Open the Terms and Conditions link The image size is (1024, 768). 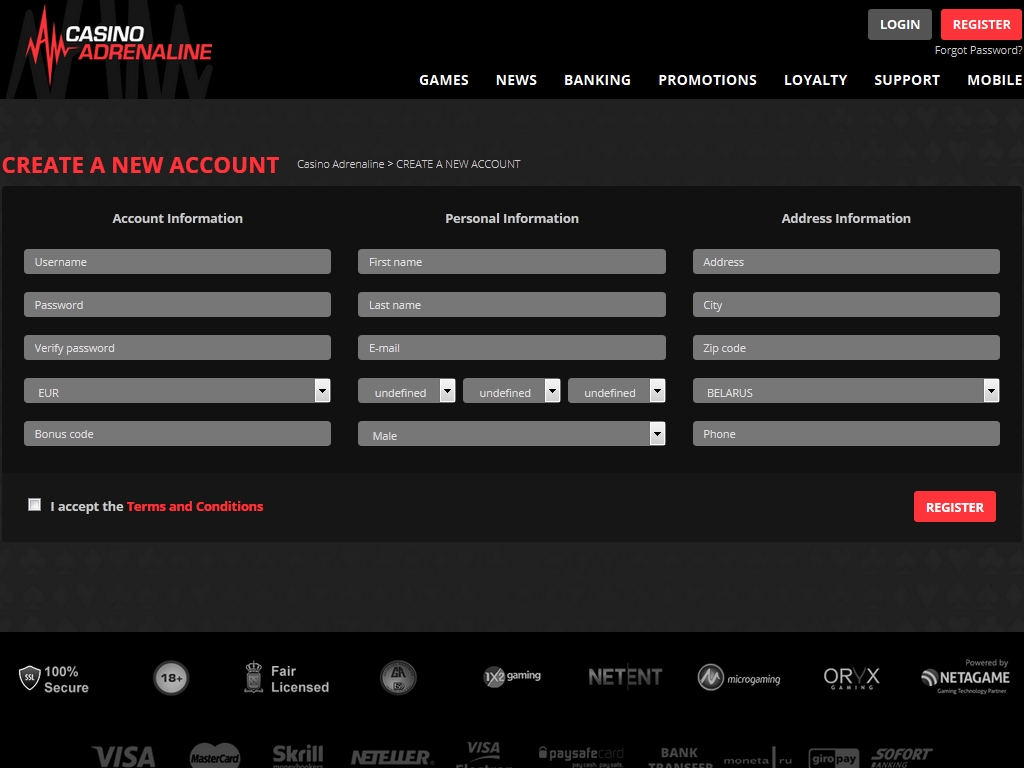(x=195, y=506)
